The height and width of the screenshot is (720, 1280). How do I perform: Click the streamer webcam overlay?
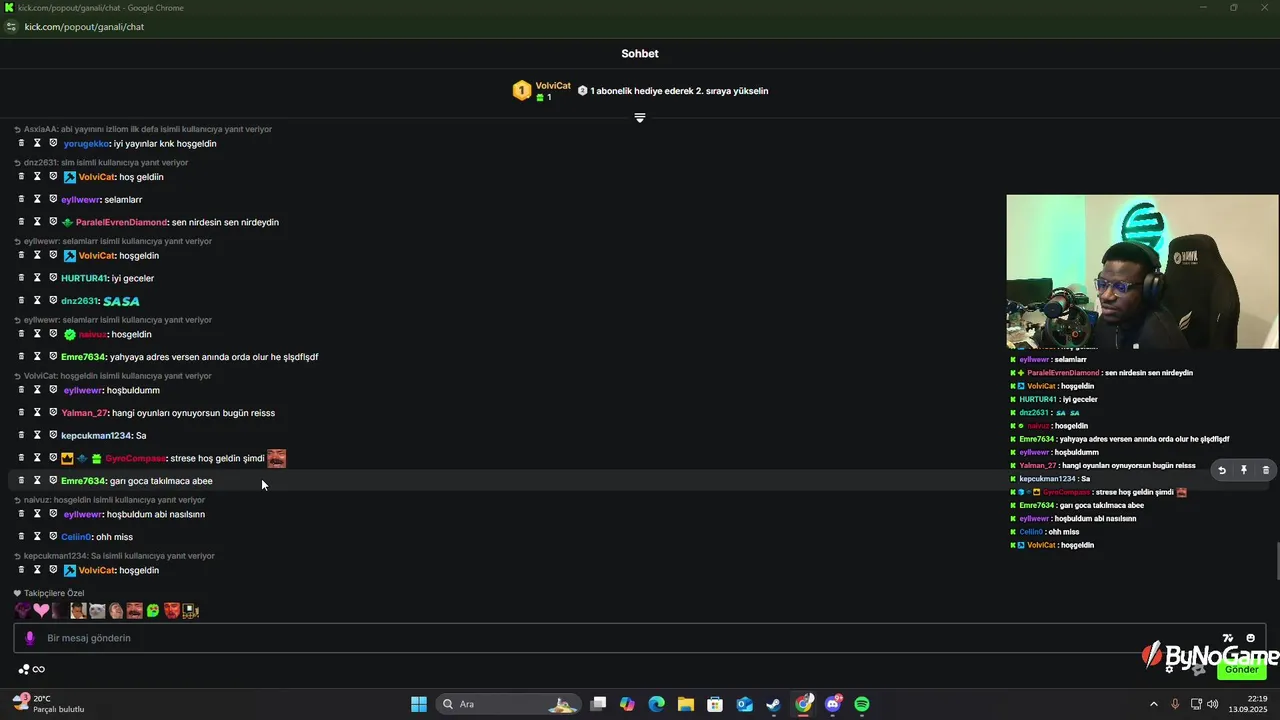pos(1142,272)
